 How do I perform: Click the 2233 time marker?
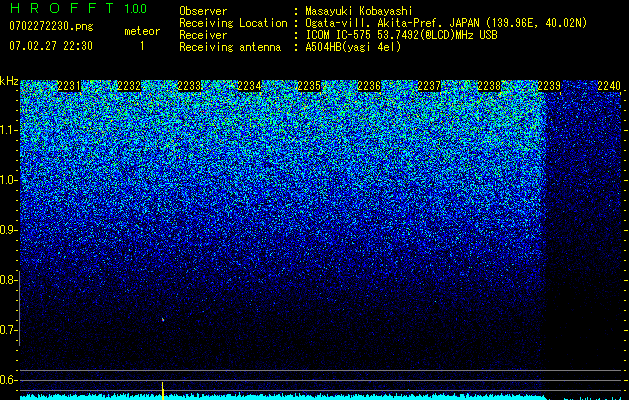189,86
